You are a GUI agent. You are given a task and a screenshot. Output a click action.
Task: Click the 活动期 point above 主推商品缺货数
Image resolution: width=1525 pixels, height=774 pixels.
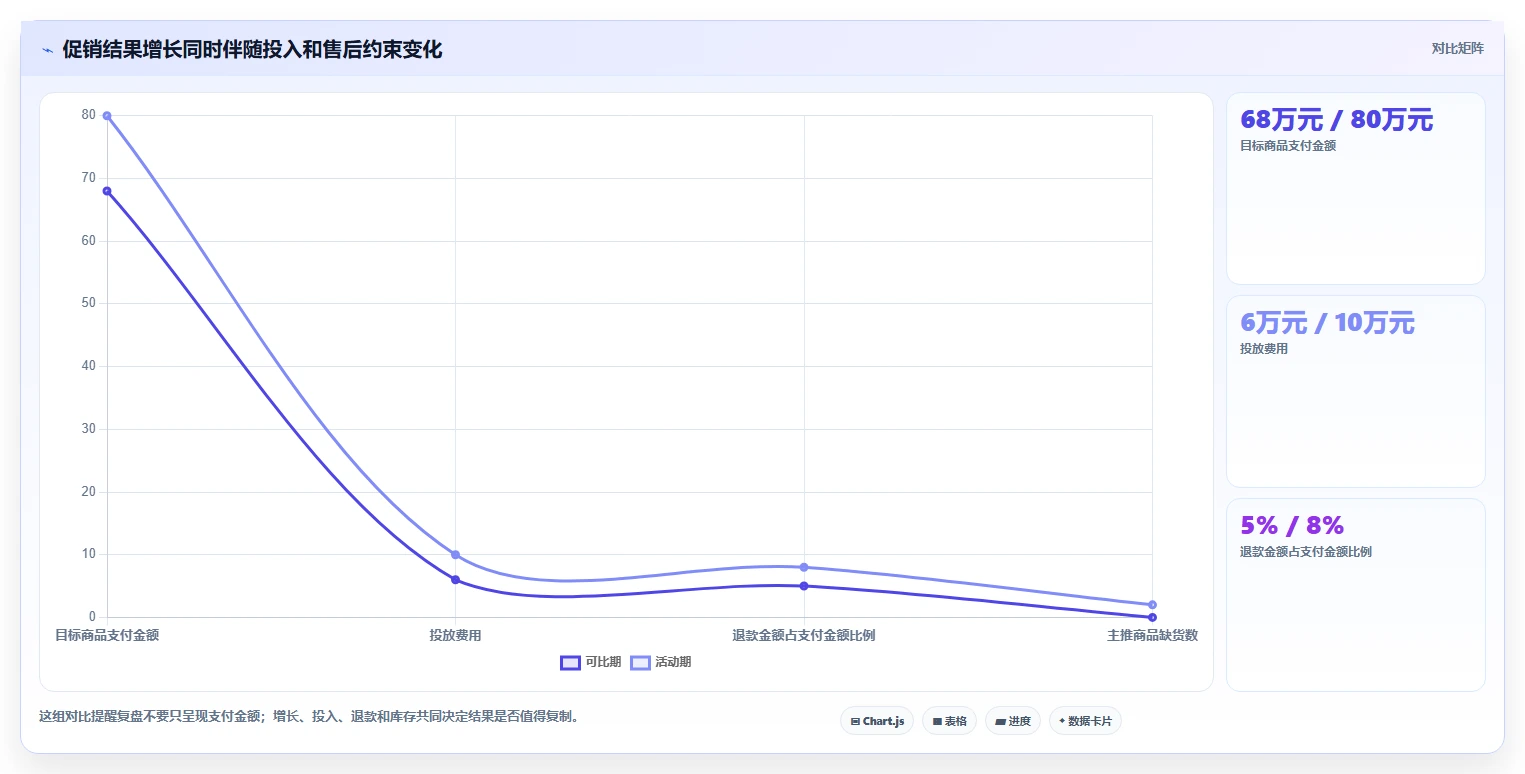point(1152,605)
